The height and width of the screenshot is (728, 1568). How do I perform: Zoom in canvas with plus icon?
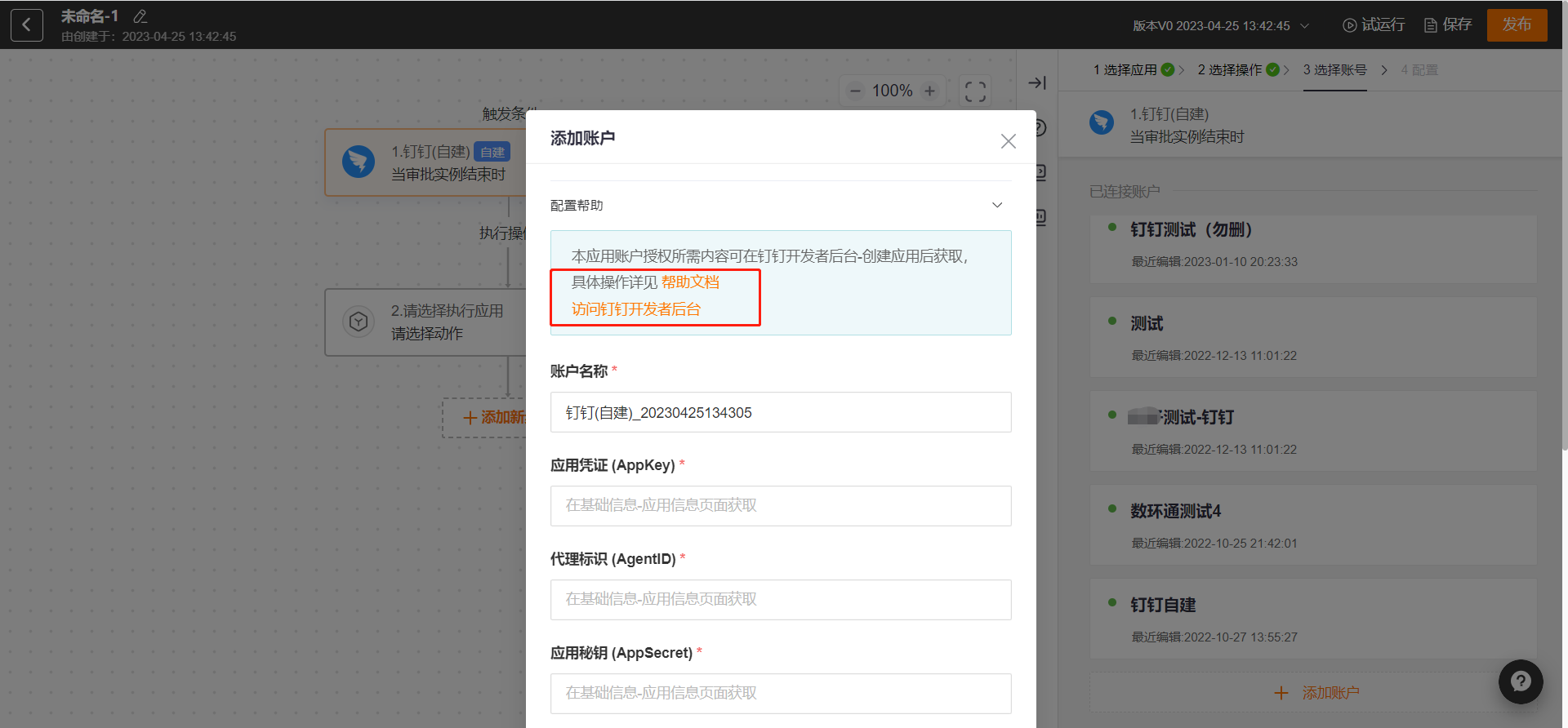tap(929, 91)
